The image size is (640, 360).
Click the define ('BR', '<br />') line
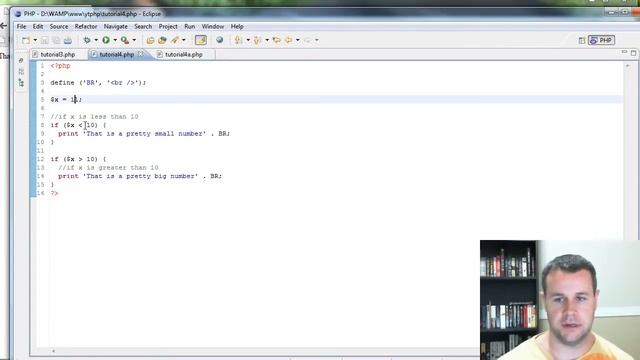point(98,82)
